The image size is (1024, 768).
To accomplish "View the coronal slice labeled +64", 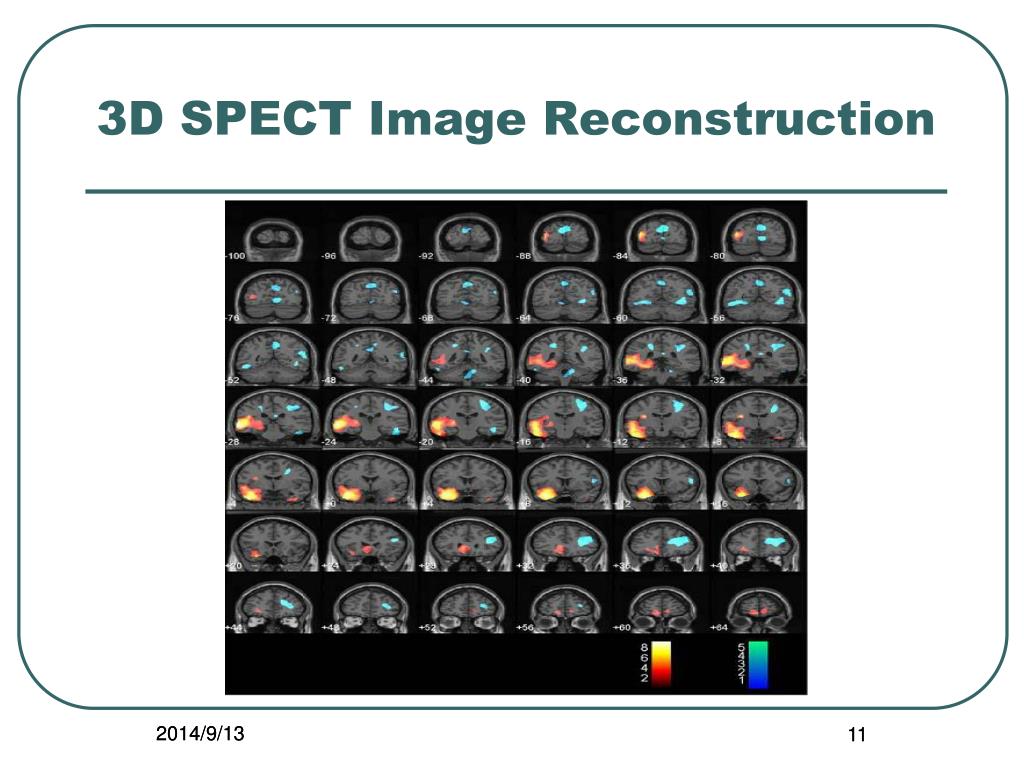I will pyautogui.click(x=758, y=610).
